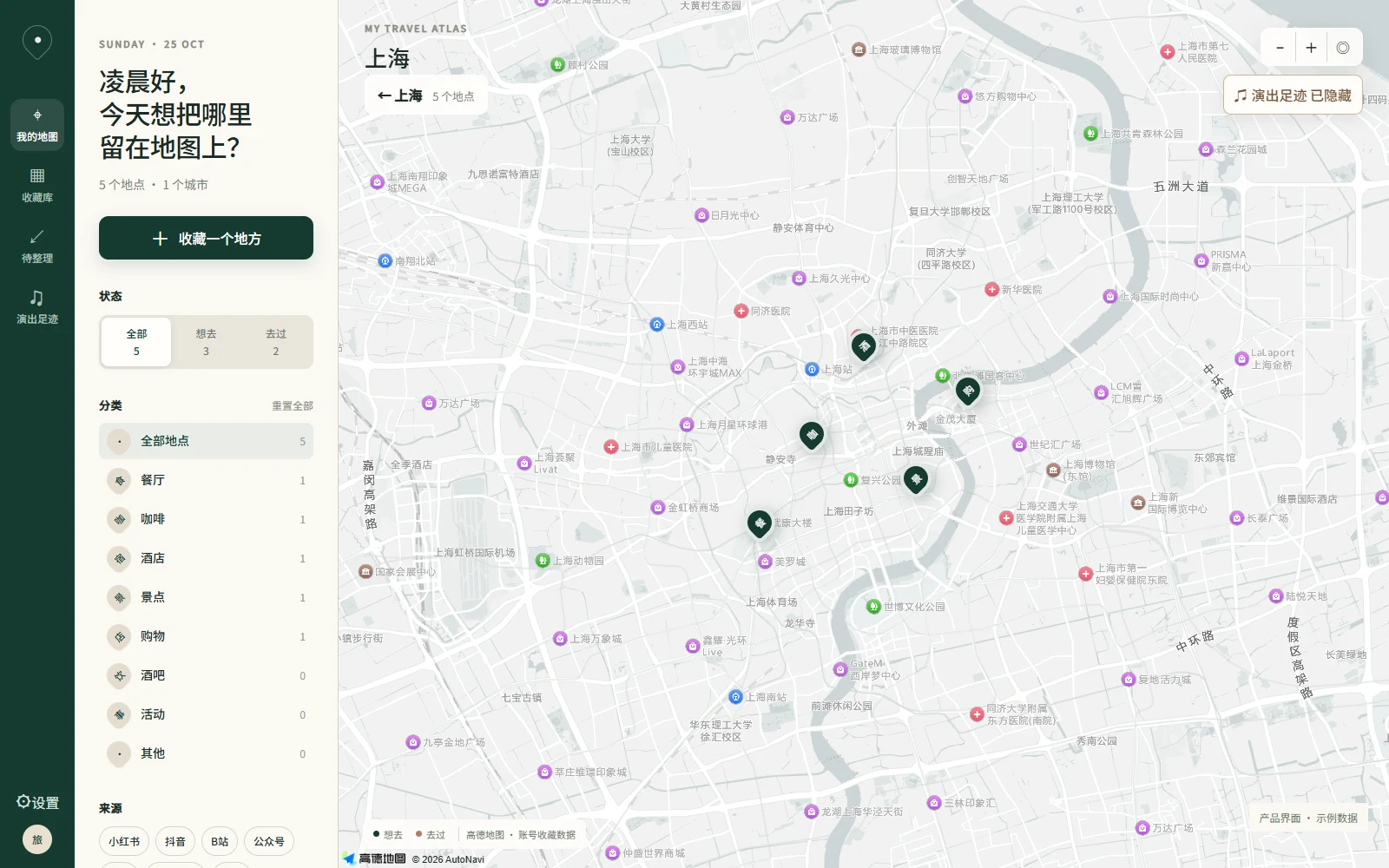Filter by 酒店 category
Image resolution: width=1389 pixels, height=868 pixels.
[x=206, y=558]
